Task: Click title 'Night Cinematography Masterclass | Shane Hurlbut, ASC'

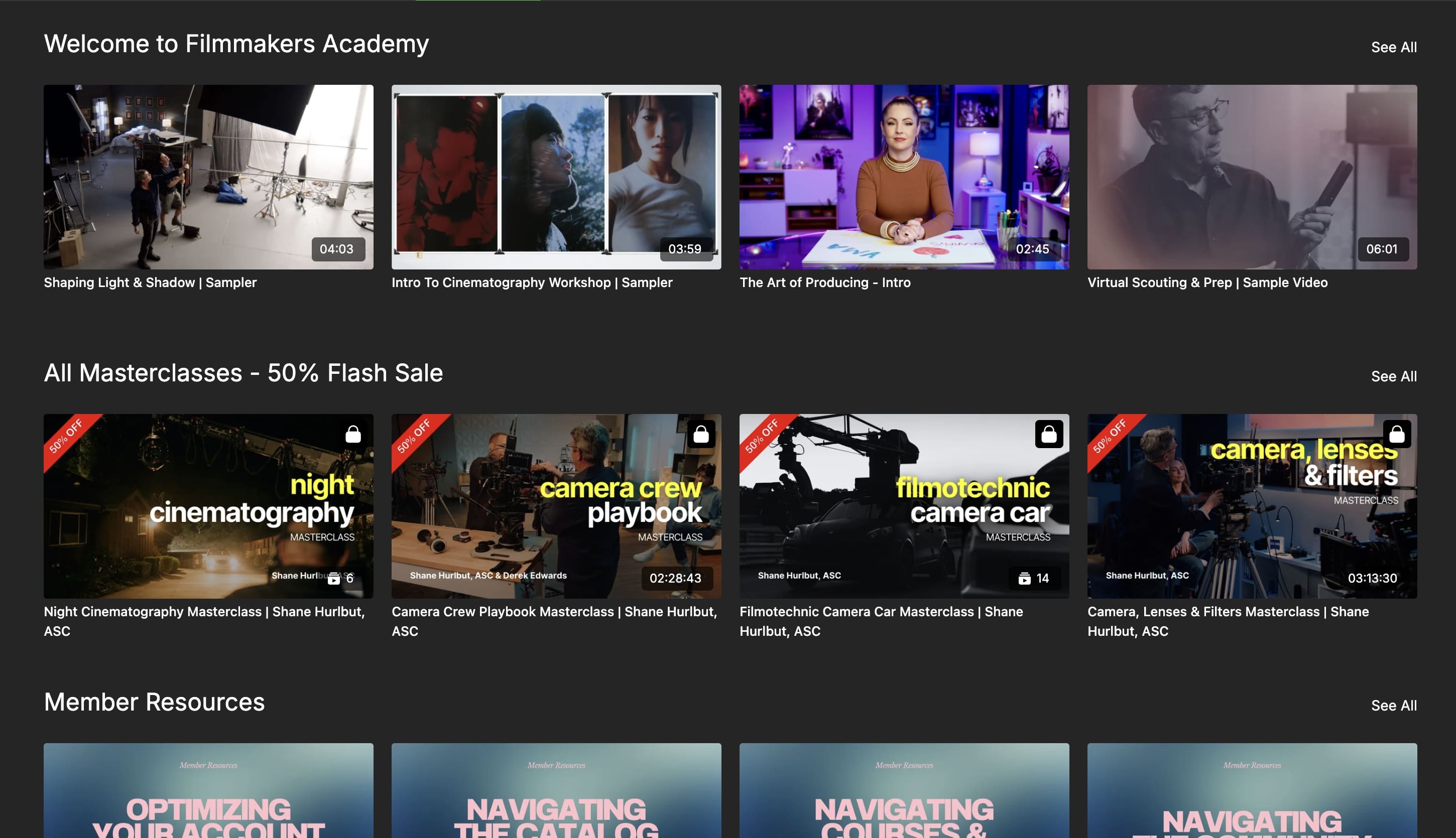Action: click(x=204, y=622)
